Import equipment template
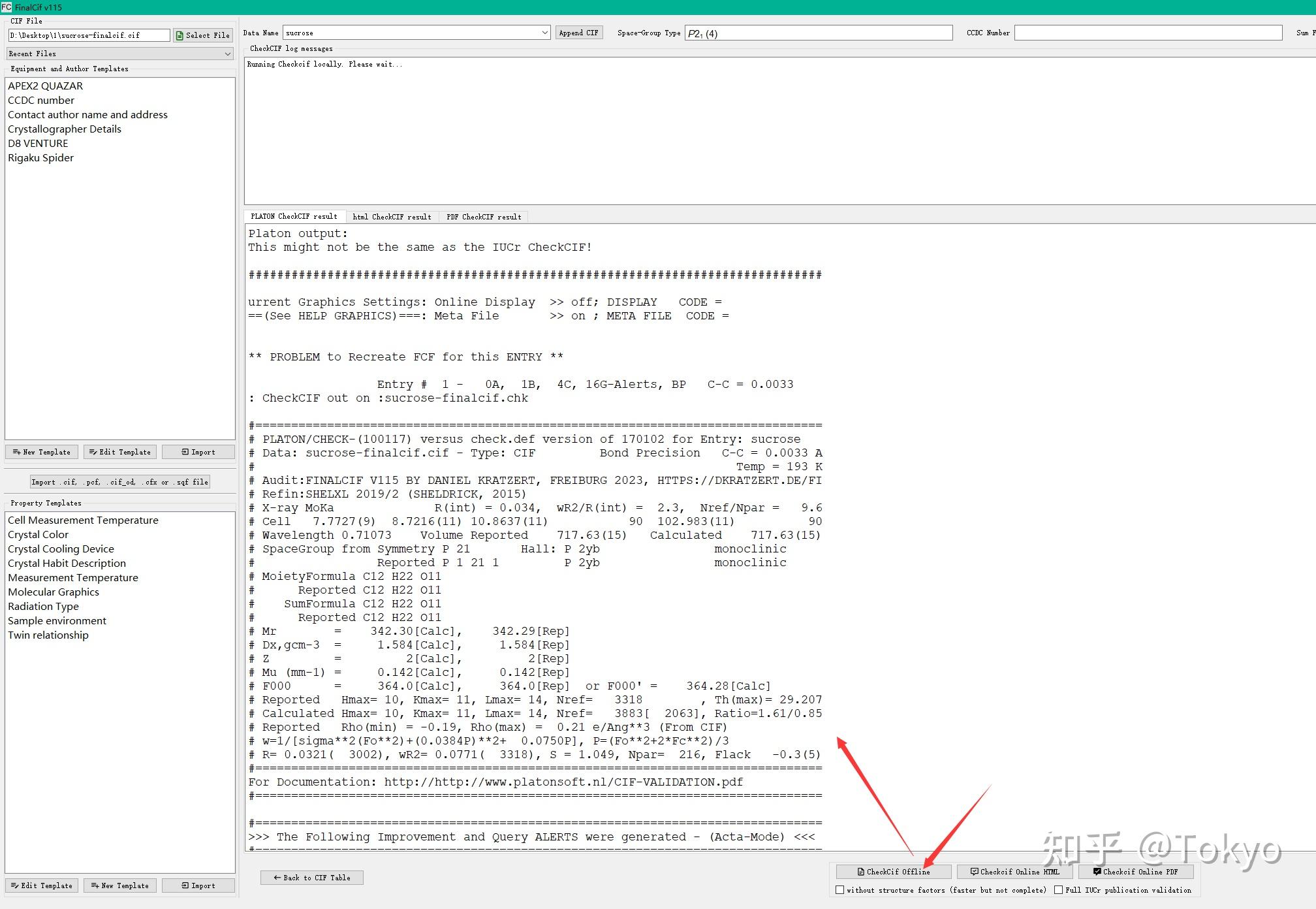 (198, 452)
